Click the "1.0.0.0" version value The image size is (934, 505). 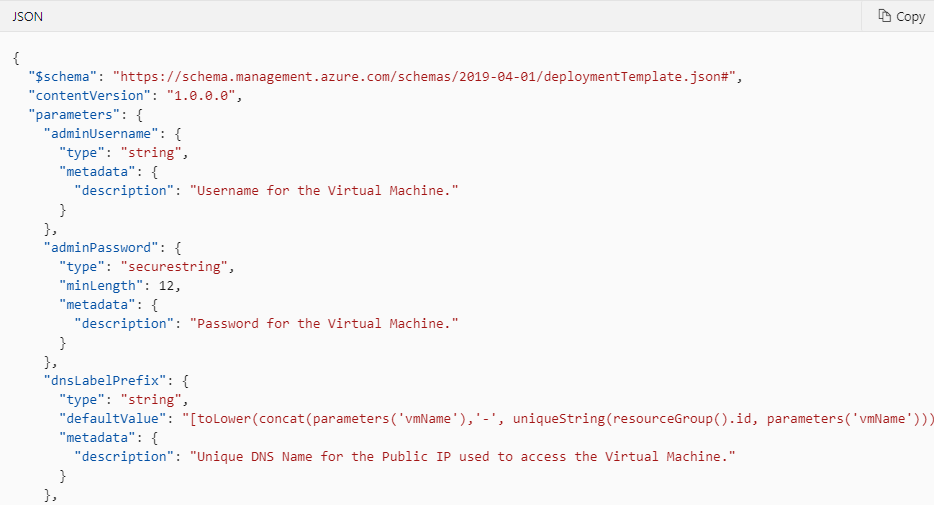coord(201,96)
